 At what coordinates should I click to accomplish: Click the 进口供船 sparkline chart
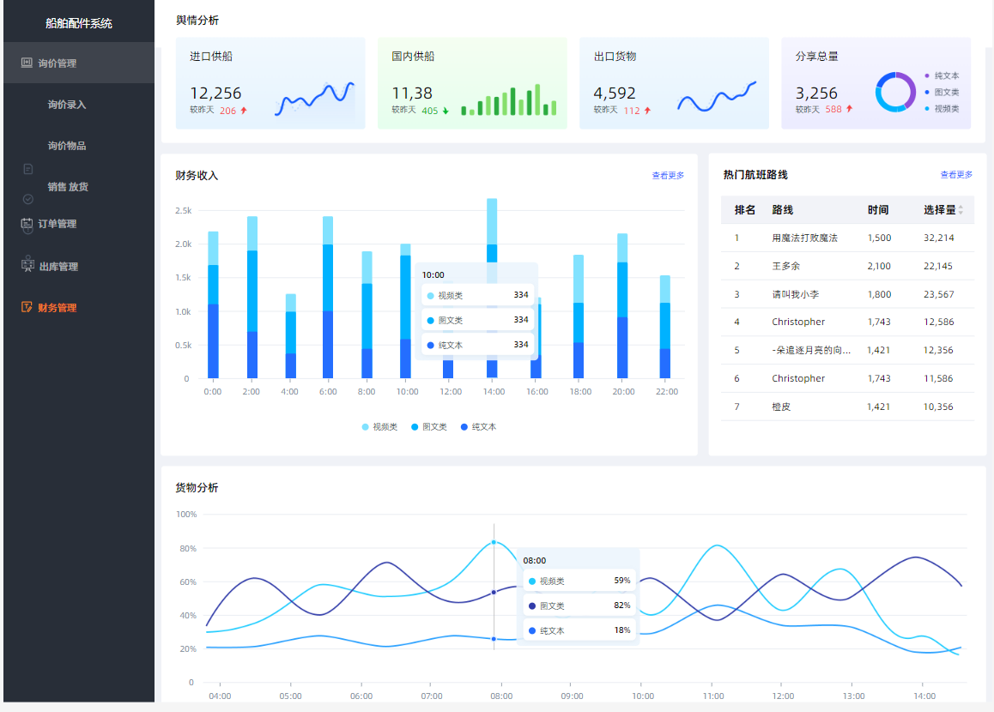[x=315, y=98]
